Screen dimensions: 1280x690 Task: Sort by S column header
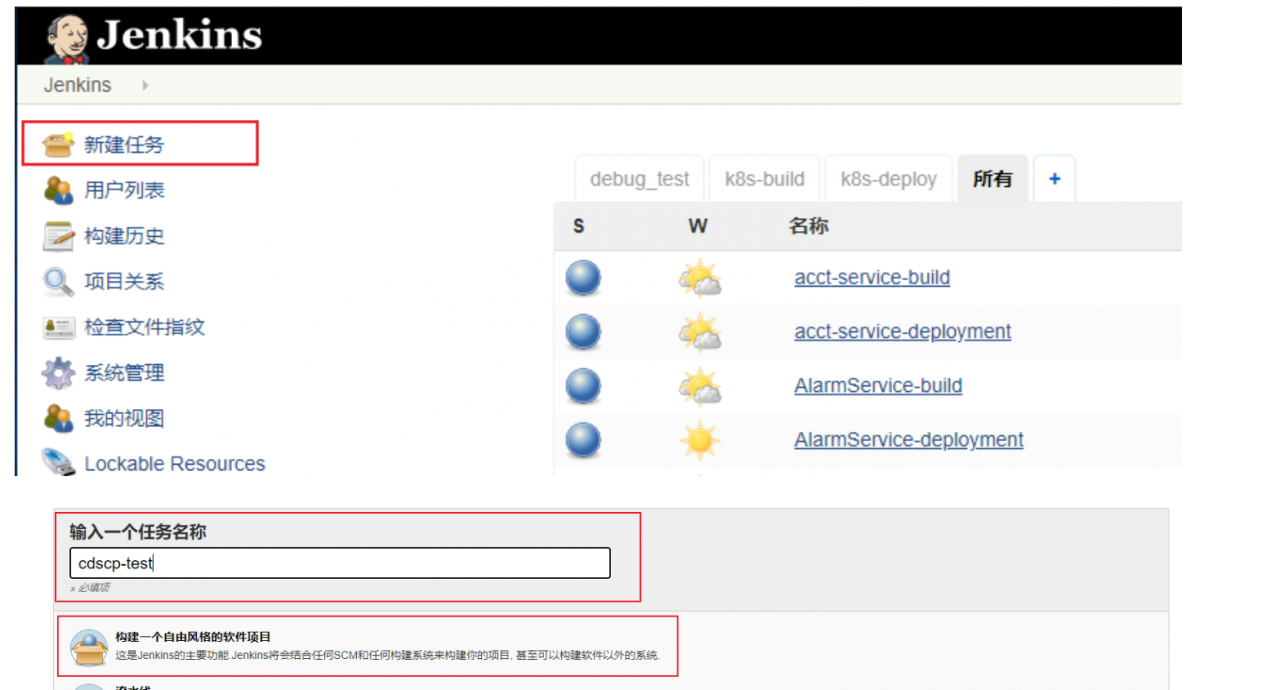579,227
